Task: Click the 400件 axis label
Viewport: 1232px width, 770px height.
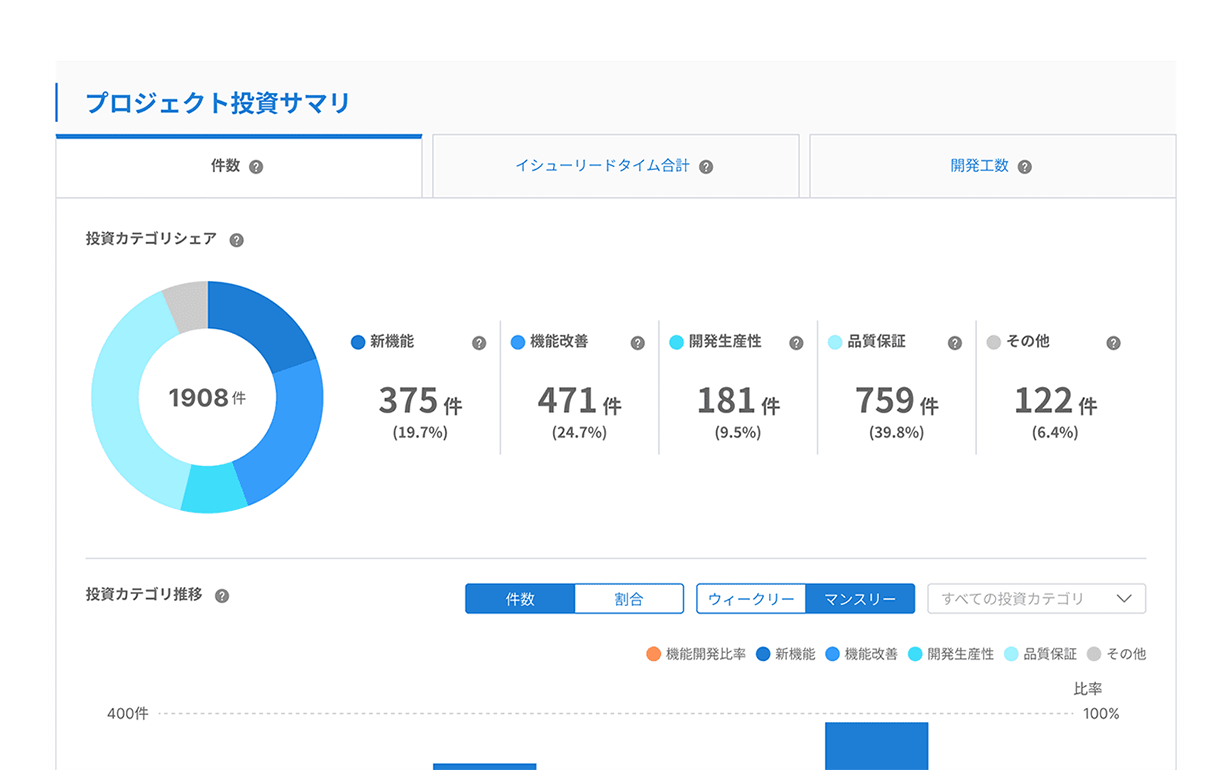Action: point(128,714)
